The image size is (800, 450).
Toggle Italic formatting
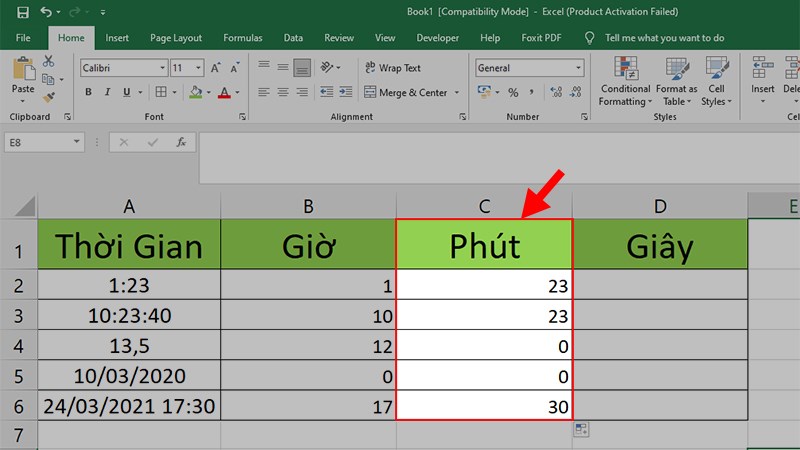(x=108, y=92)
